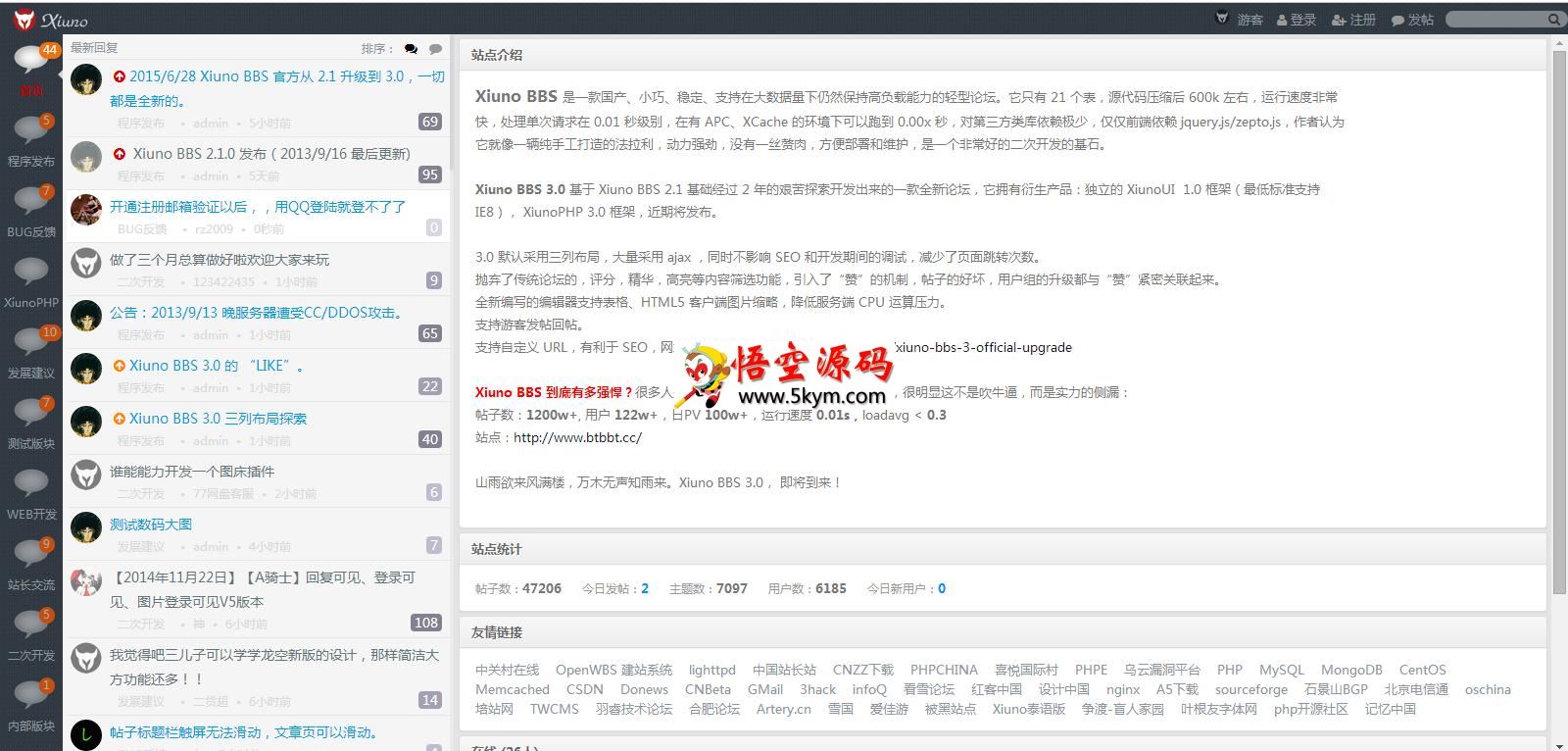The height and width of the screenshot is (751, 1568).
Task: Open the lighttpd friend link
Action: coord(711,670)
